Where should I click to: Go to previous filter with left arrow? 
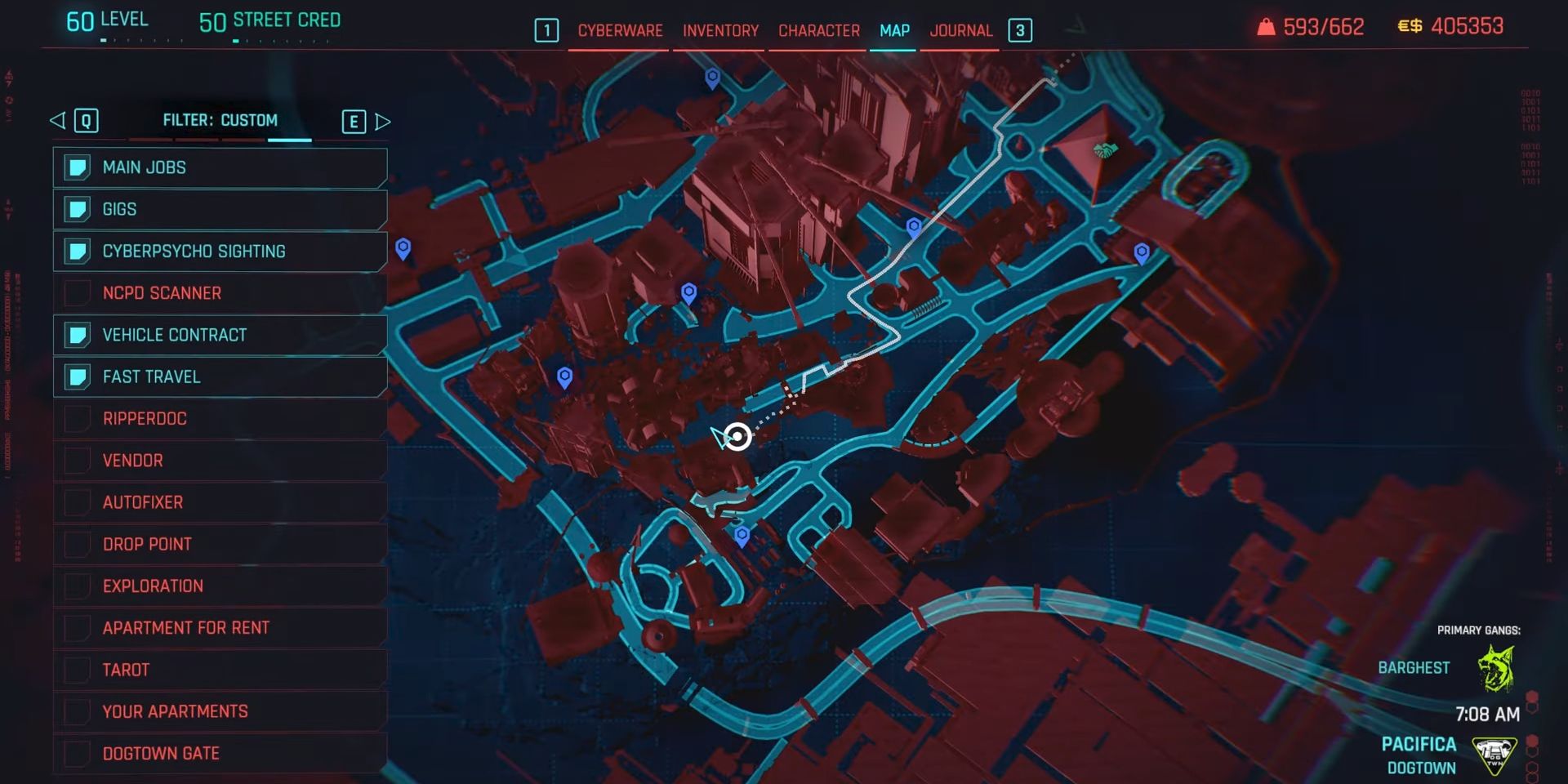click(x=57, y=121)
